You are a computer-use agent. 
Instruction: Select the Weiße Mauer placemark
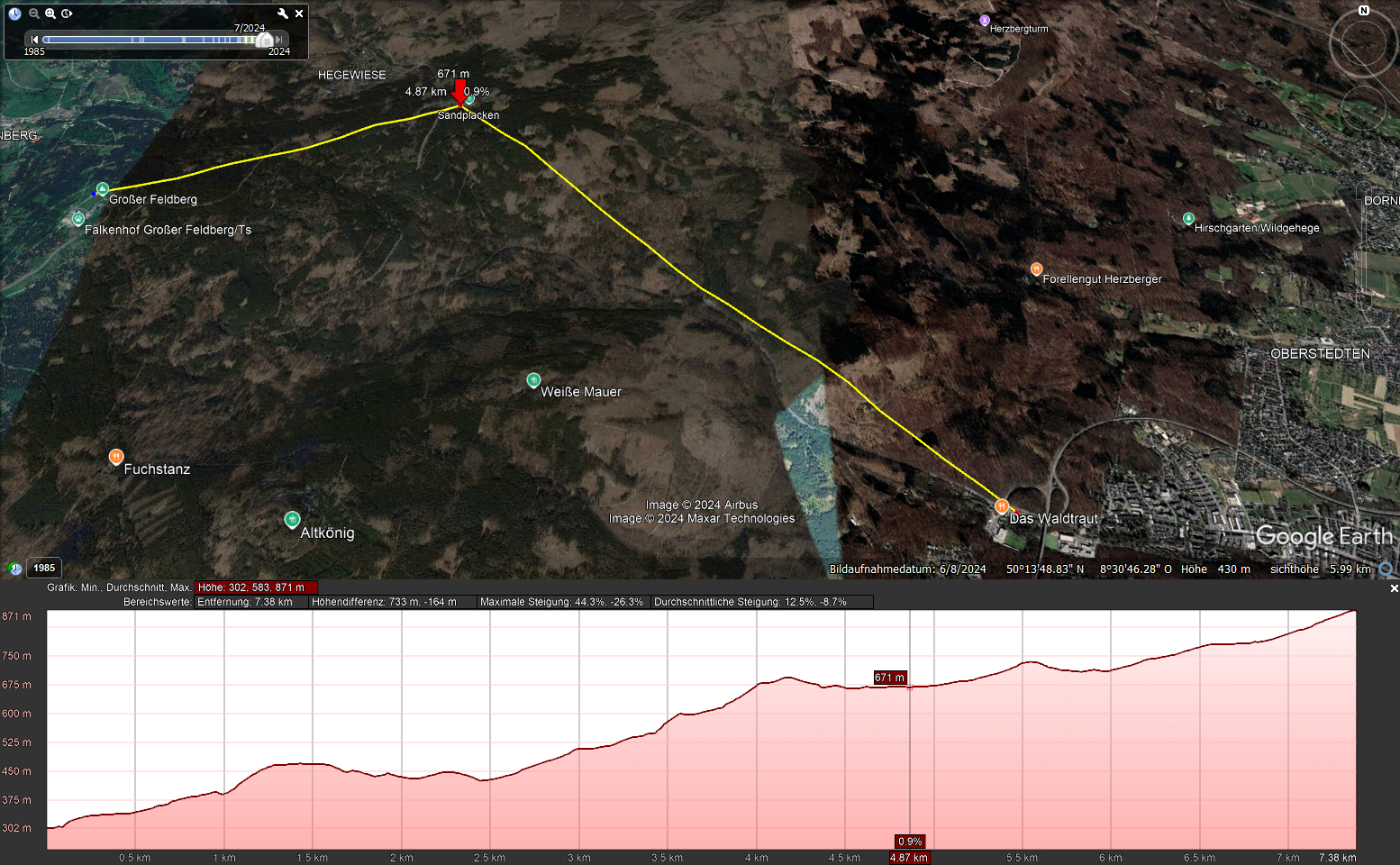533,380
